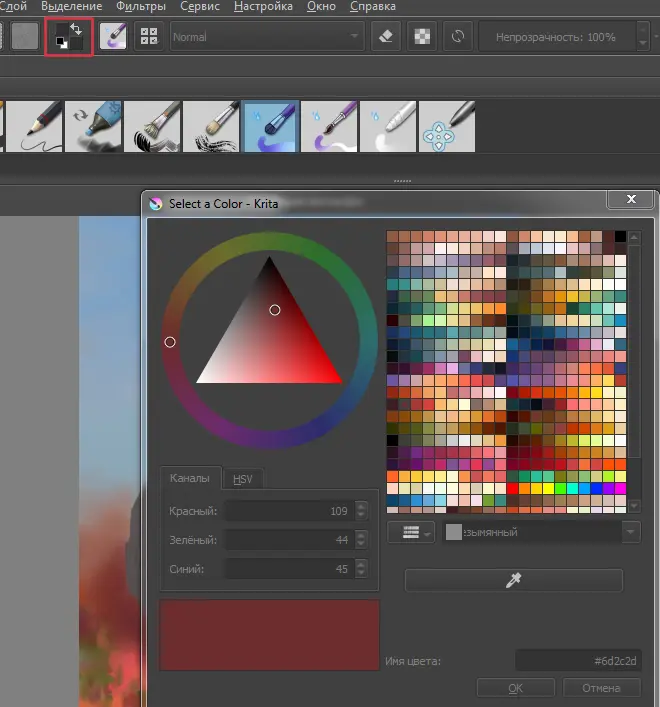Click opacity slider spin arrows
Screen dimensions: 660x707
[643, 37]
